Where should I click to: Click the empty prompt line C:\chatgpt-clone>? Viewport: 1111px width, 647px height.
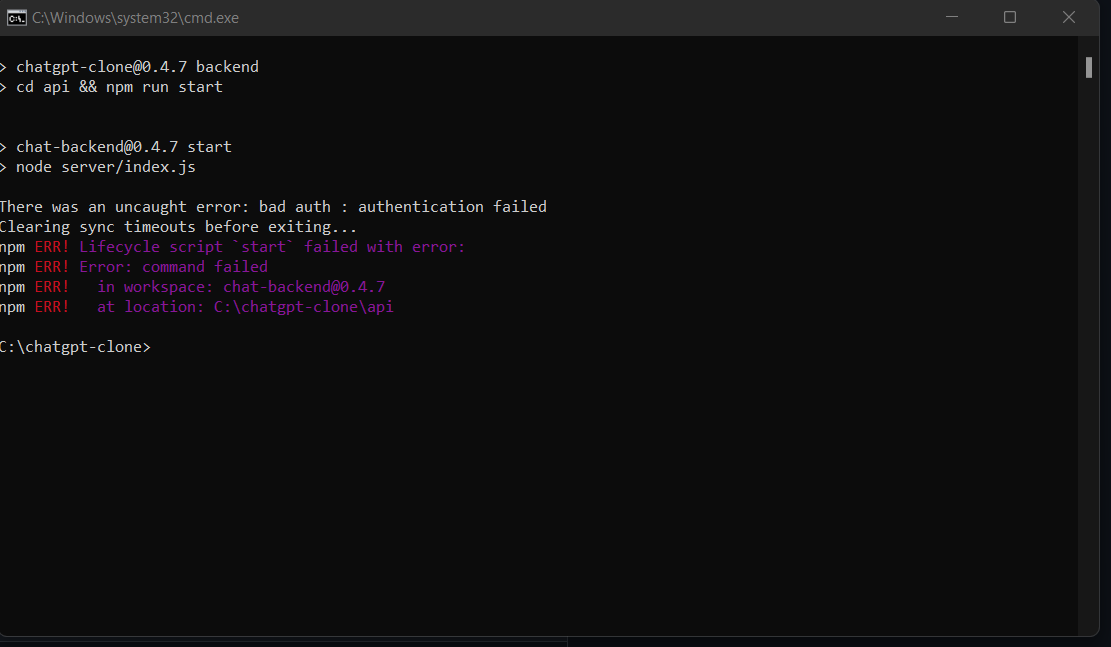click(x=75, y=346)
